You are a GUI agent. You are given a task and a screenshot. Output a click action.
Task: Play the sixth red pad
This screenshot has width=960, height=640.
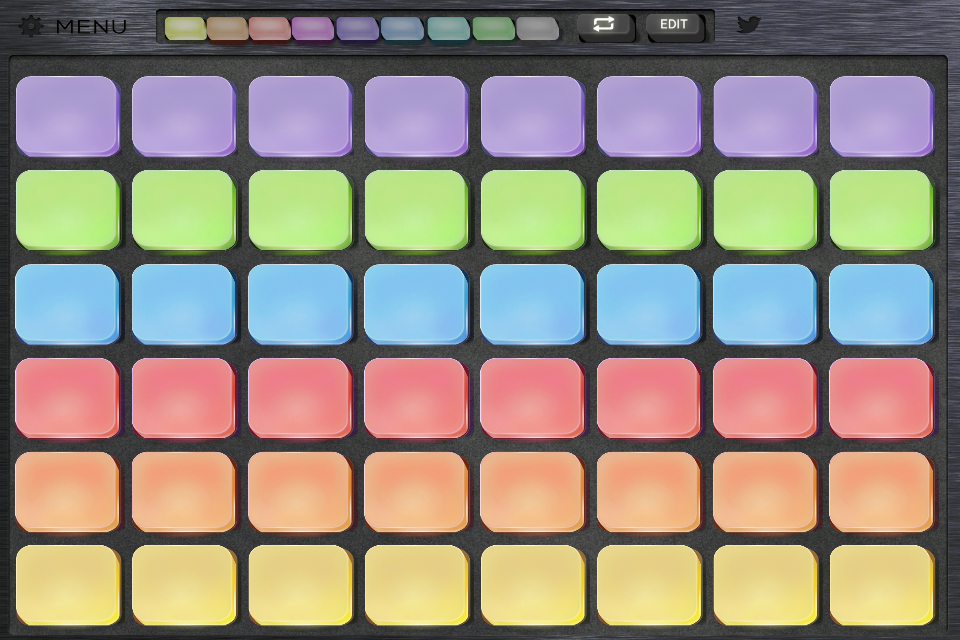point(649,398)
